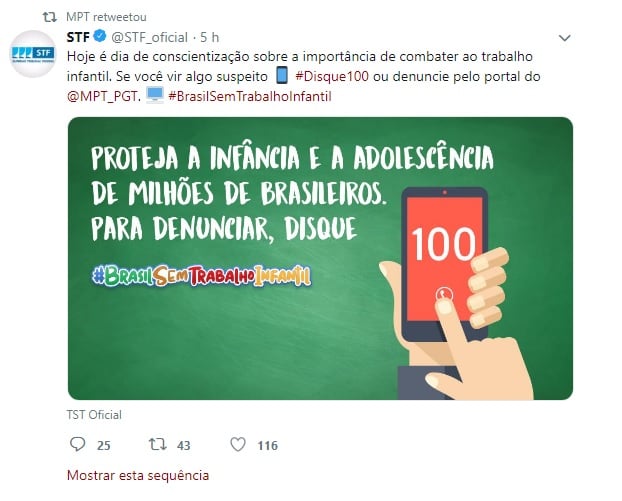This screenshot has width=622, height=501.
Task: Open the @MPT_PGT mention
Action: (x=104, y=96)
